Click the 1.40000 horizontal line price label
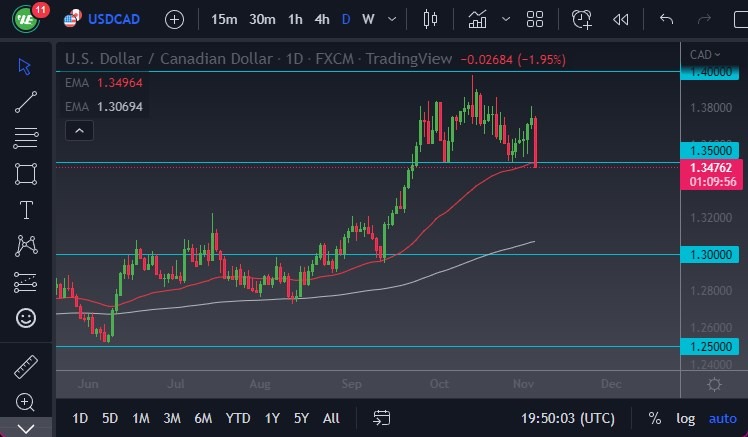Viewport: 748px width, 437px height. click(x=710, y=73)
